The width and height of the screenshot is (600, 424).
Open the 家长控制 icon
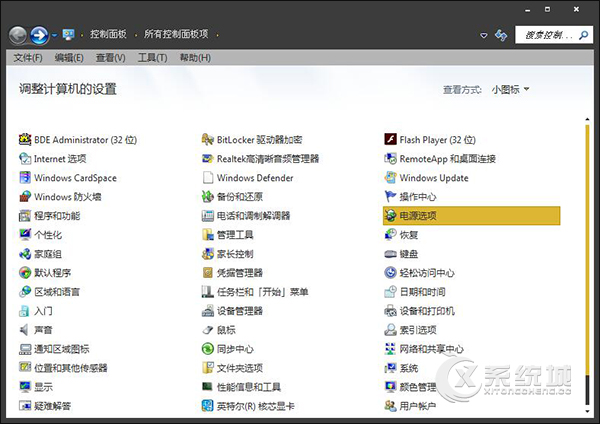tap(207, 254)
